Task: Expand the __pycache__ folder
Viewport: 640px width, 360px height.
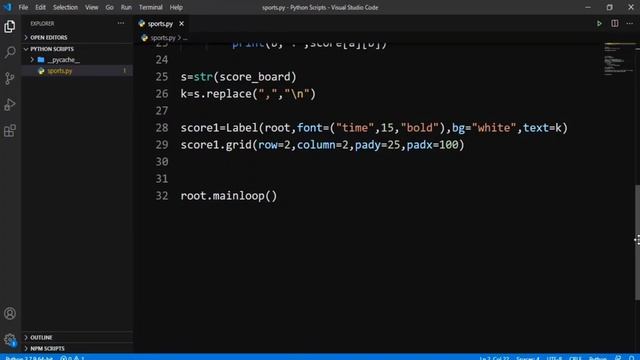Action: click(x=32, y=60)
